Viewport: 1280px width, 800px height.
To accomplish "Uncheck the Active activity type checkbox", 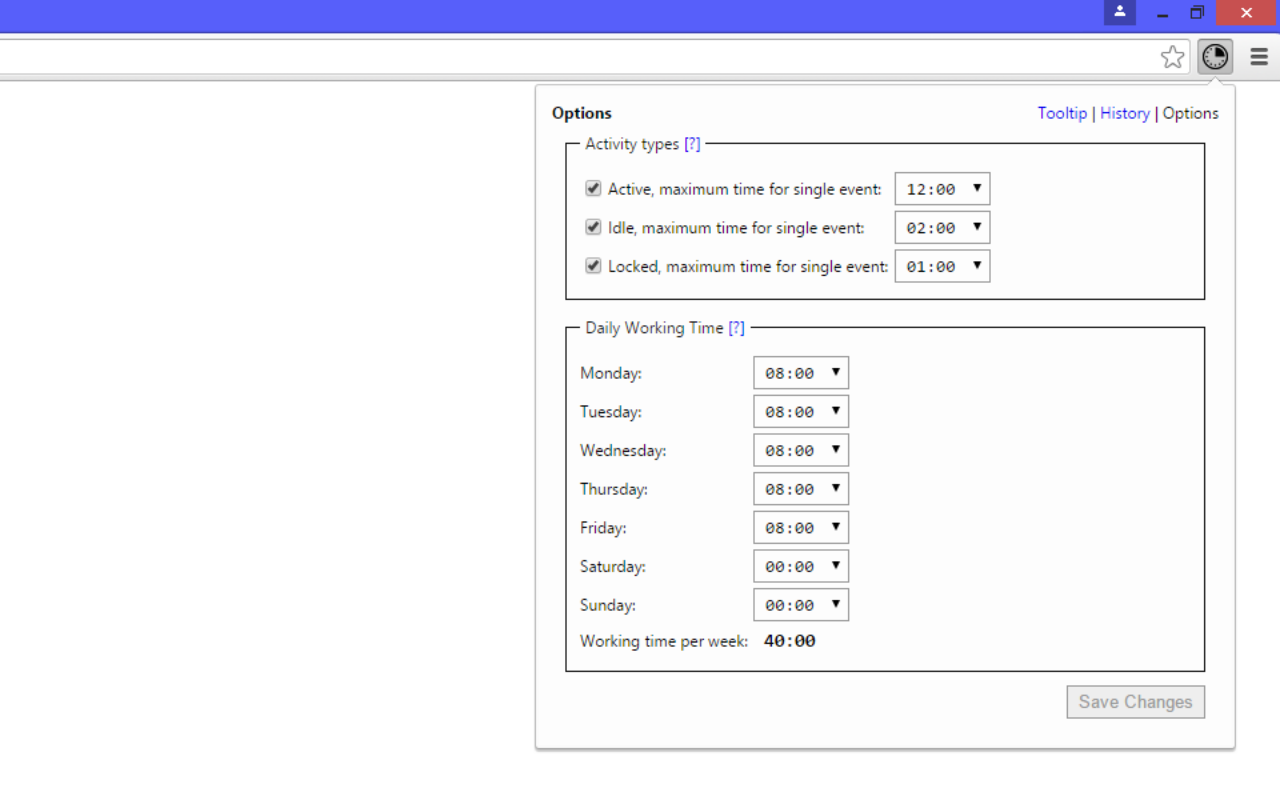I will tap(593, 188).
